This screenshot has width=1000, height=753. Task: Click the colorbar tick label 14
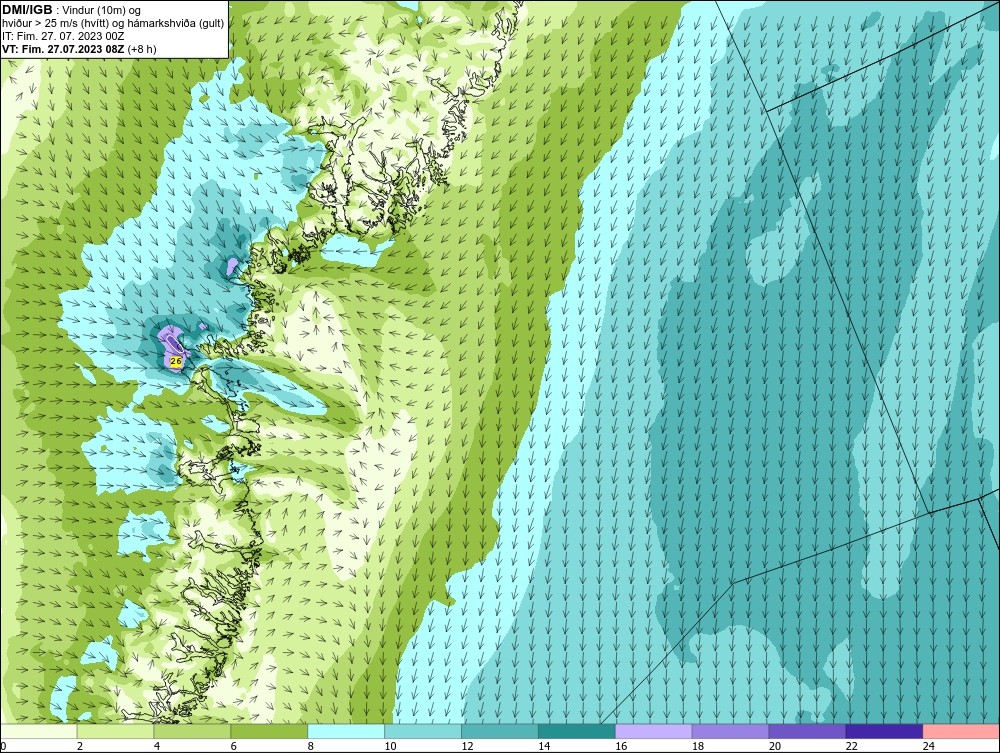click(544, 746)
